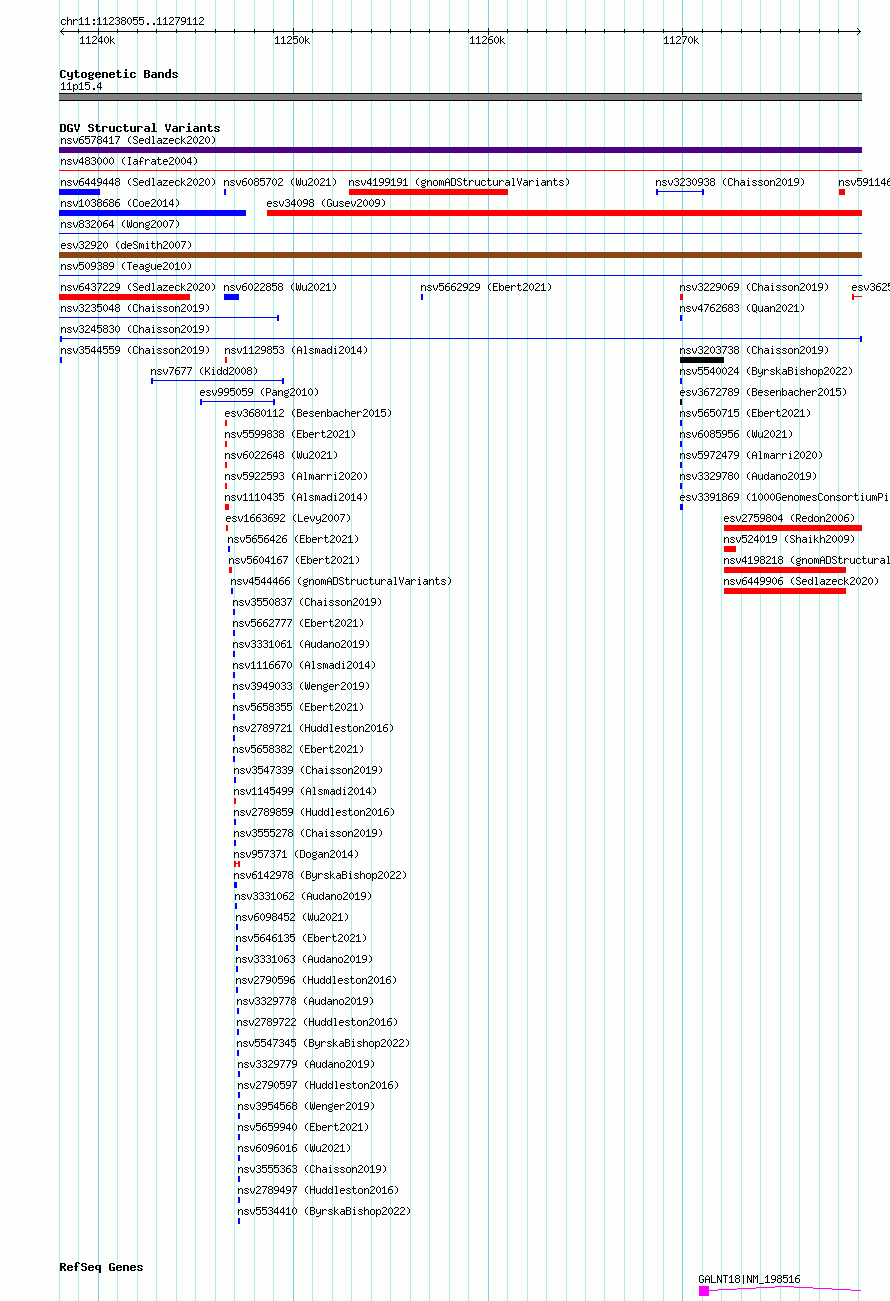This screenshot has height=1301, width=890.
Task: Click the red nsv4199191 gnomAD variant bar
Action: pyautogui.click(x=428, y=192)
